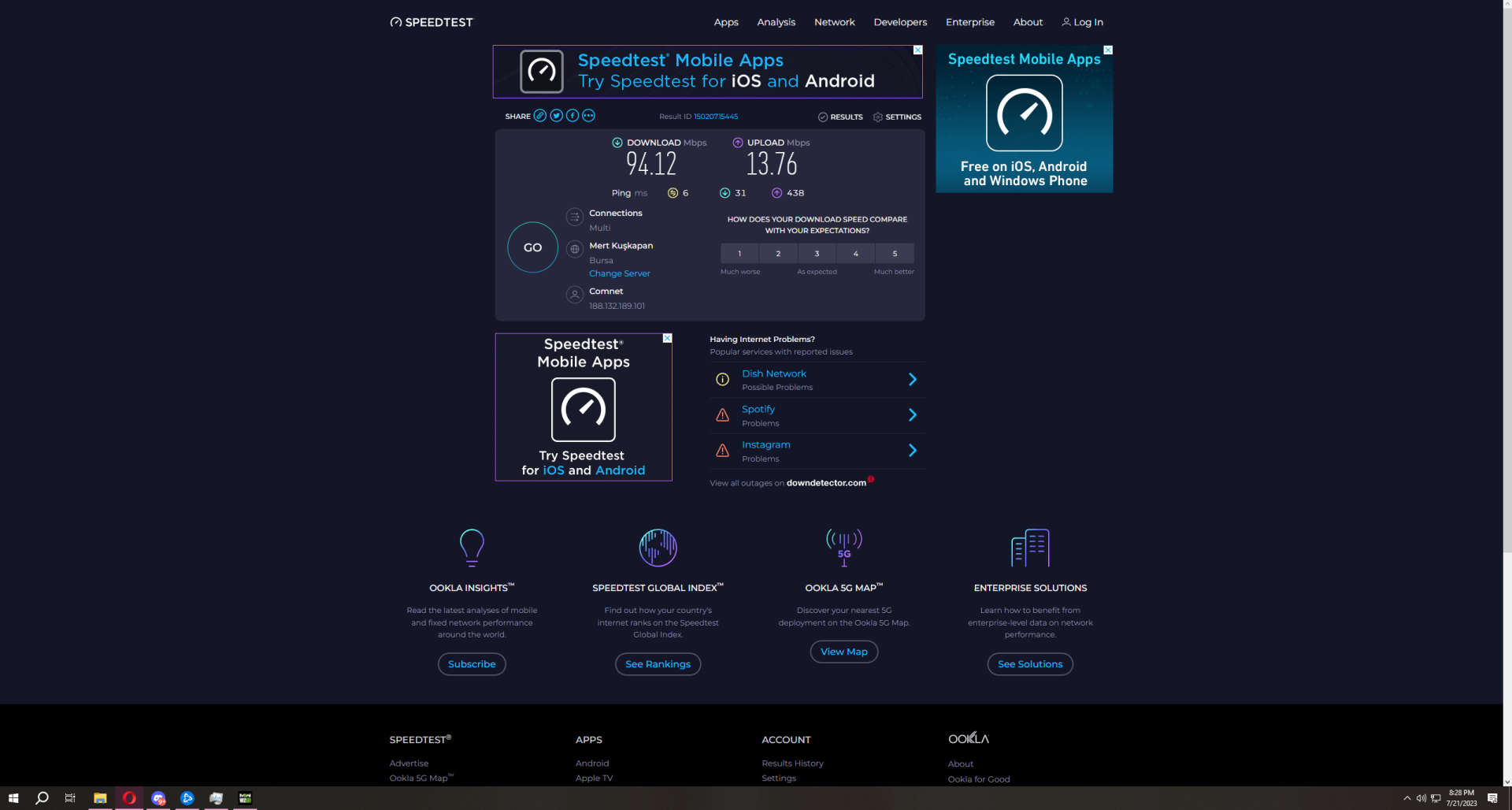Share the result on Facebook
This screenshot has height=810, width=1512.
coord(573,116)
